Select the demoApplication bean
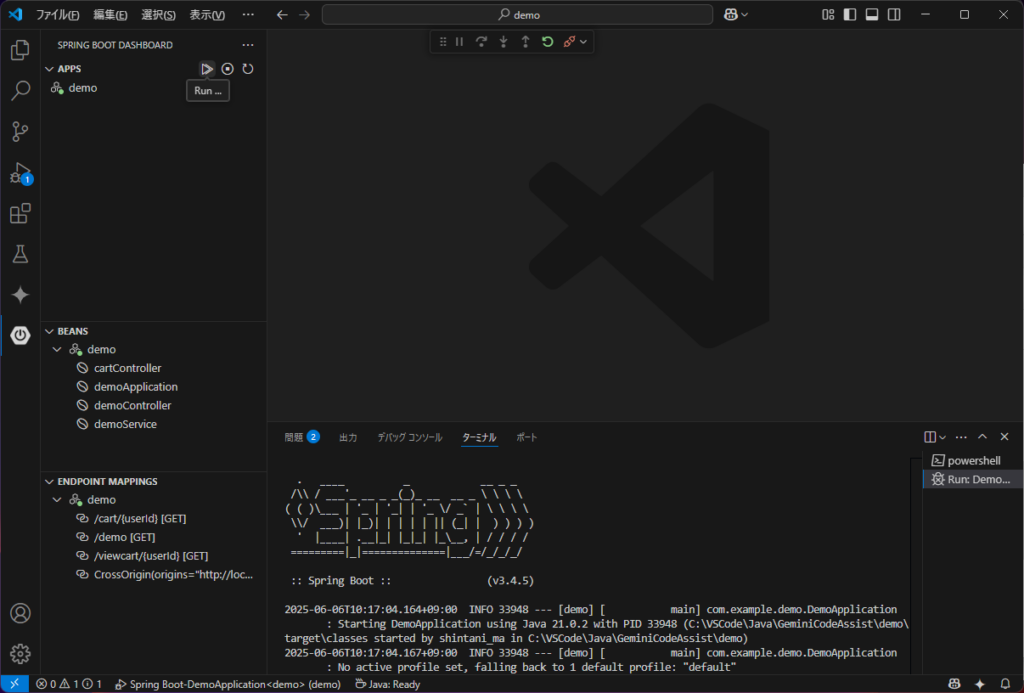1024x693 pixels. tap(153, 387)
